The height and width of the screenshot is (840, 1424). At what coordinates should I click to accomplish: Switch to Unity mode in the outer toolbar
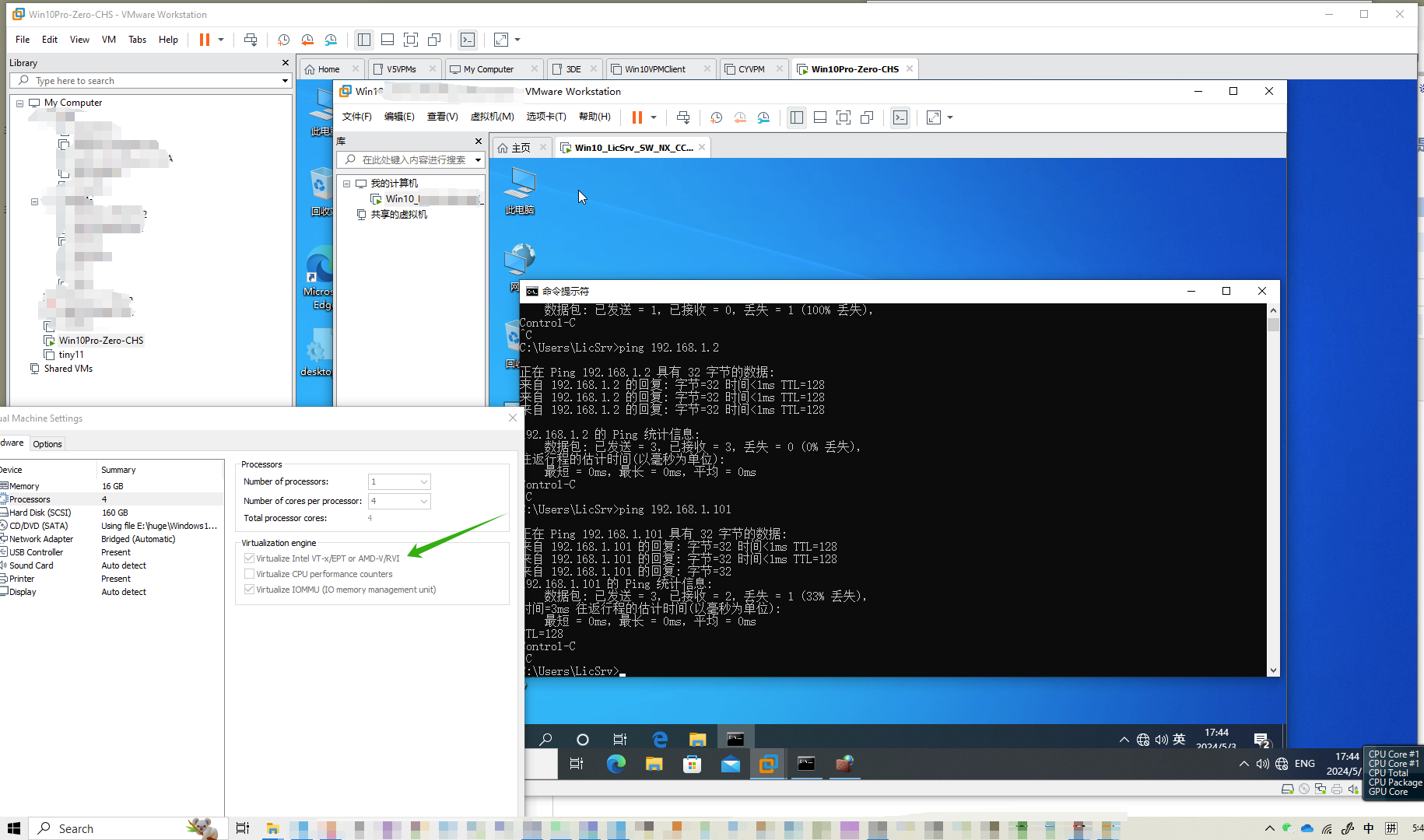(434, 40)
